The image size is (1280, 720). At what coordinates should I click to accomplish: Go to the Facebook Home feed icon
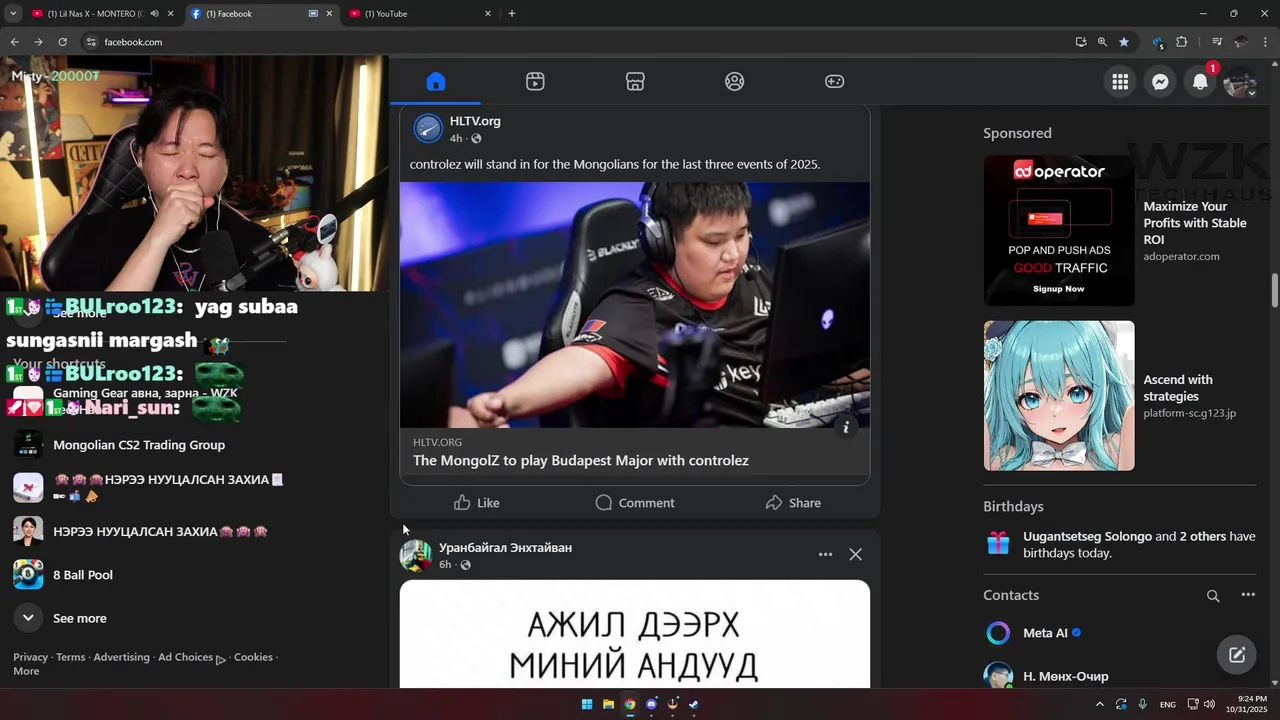[435, 82]
